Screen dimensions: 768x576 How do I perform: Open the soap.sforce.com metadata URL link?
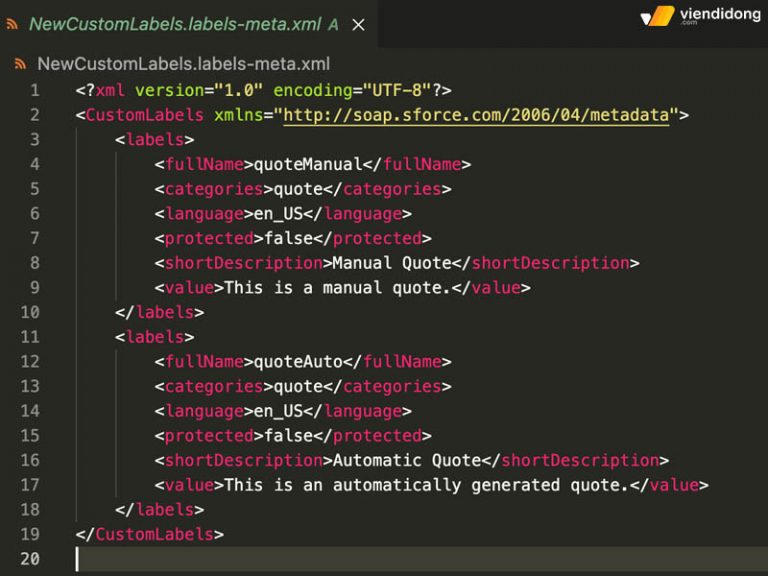(476, 115)
